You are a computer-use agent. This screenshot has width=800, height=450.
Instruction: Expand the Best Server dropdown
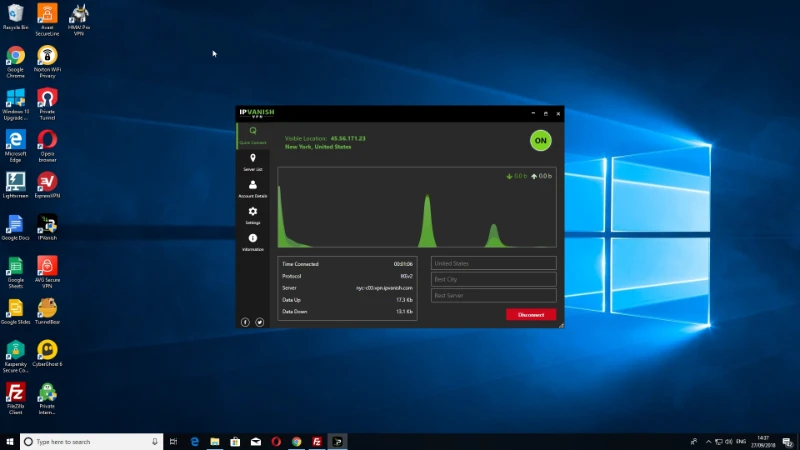(493, 296)
